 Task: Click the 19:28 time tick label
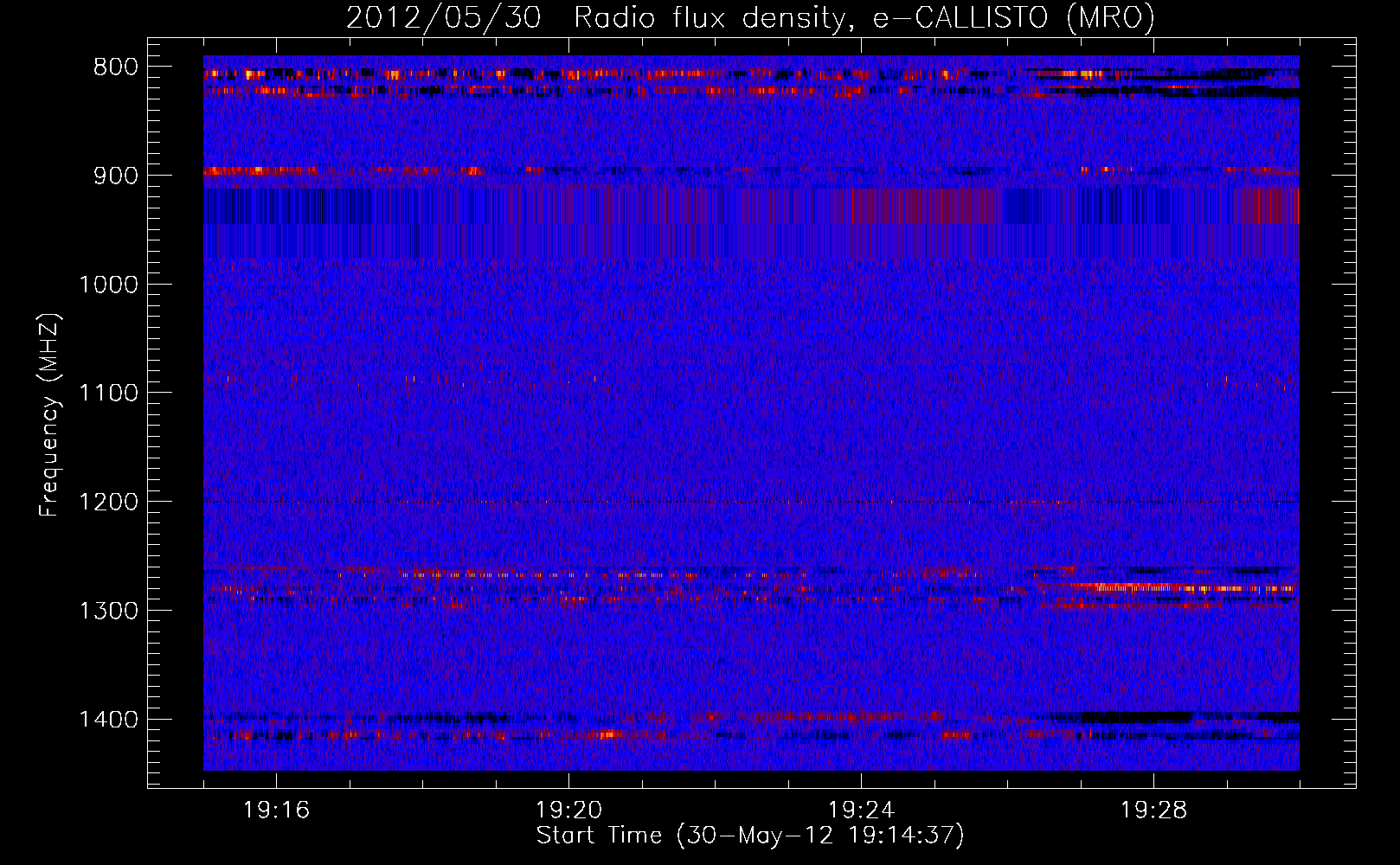point(1153,811)
